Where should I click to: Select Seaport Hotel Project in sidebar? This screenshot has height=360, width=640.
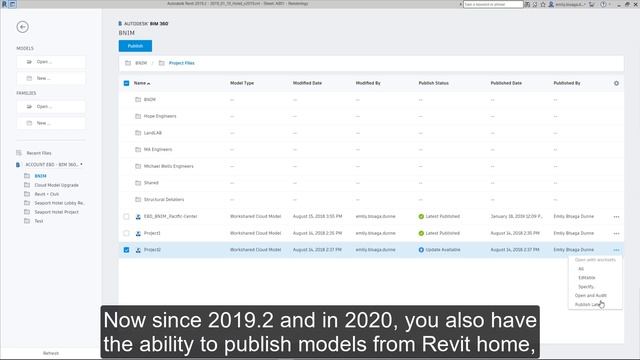[x=56, y=212]
